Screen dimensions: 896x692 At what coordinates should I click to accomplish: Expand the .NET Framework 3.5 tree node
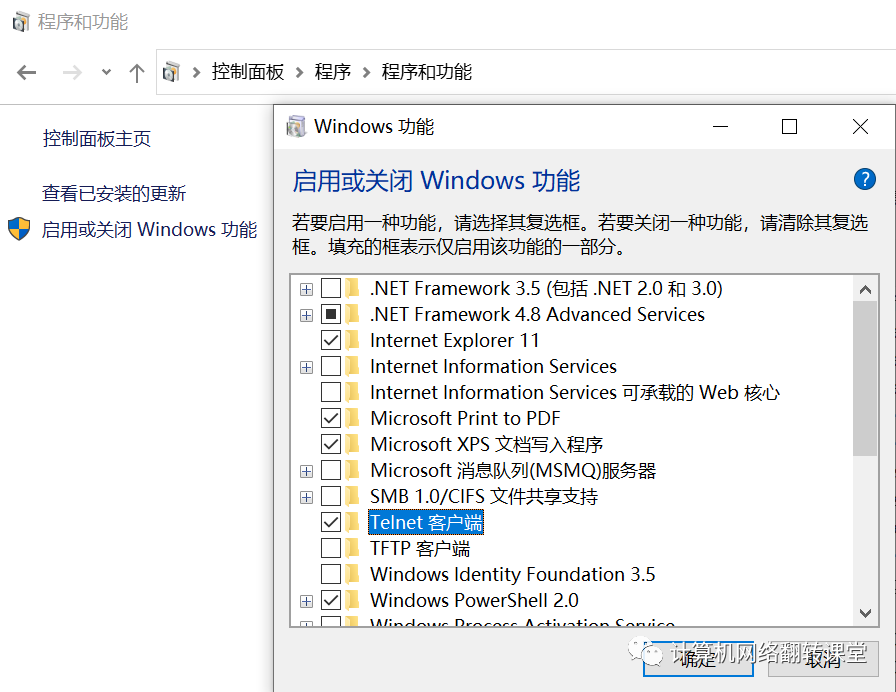tap(306, 289)
